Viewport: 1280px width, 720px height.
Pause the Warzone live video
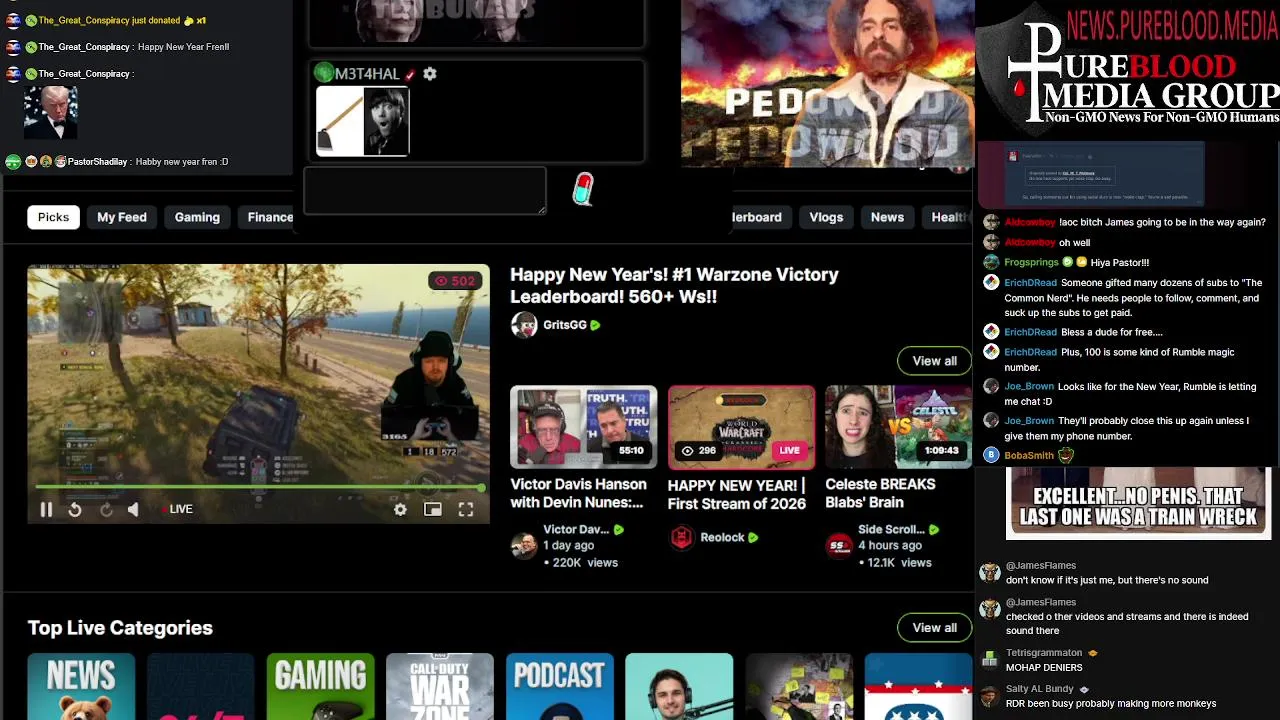pyautogui.click(x=46, y=509)
